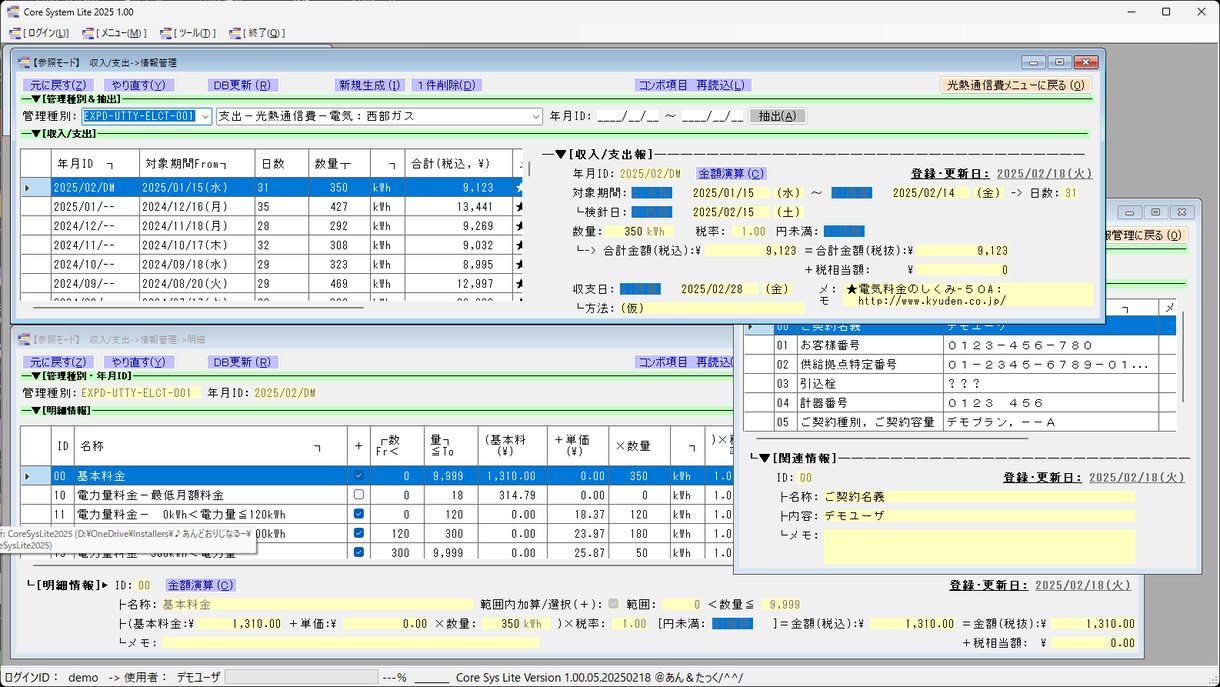Collapse the ▼[関連情報] section in right window

[x=766, y=458]
